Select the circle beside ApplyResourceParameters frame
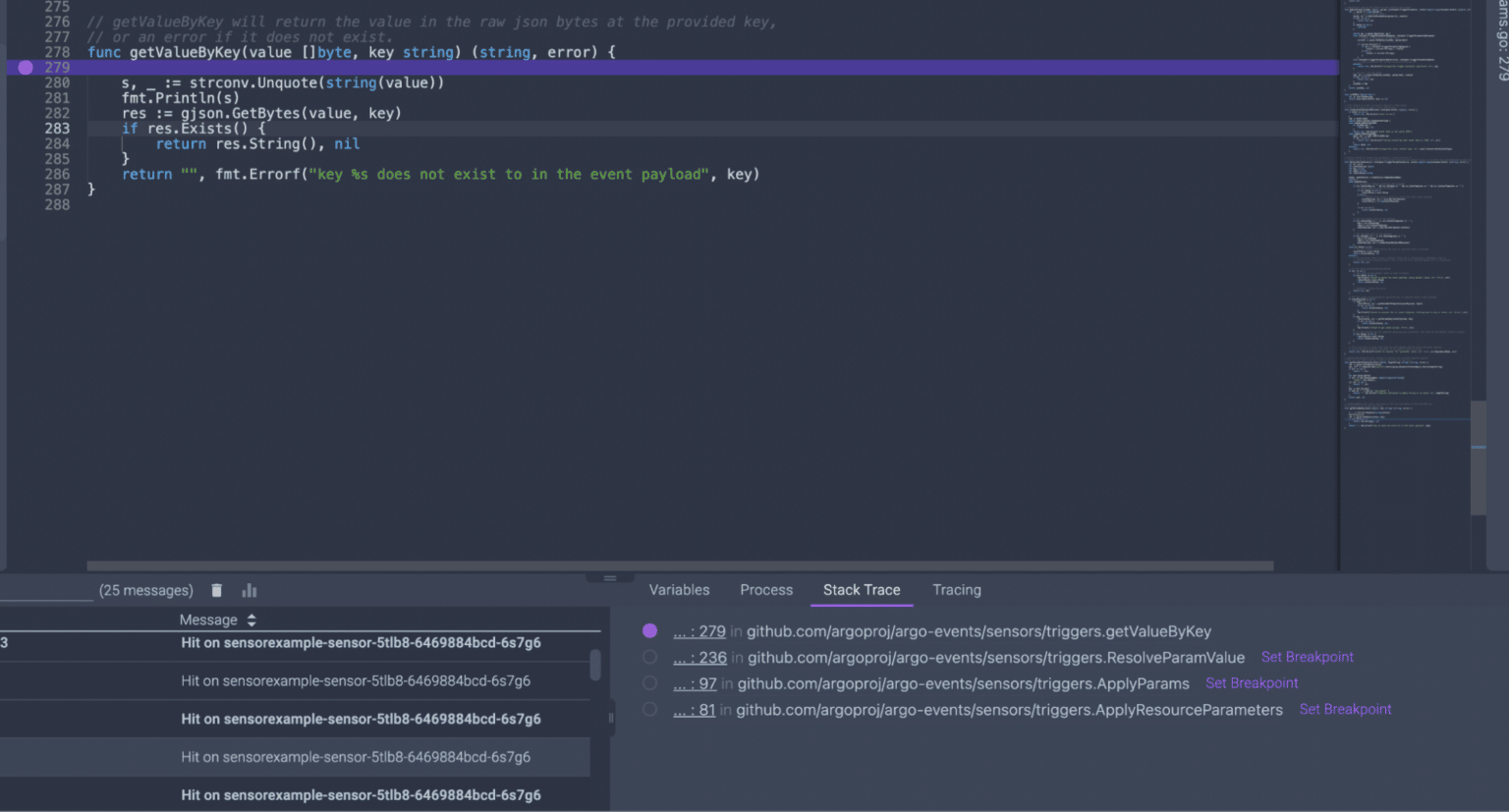The image size is (1509, 812). click(648, 709)
